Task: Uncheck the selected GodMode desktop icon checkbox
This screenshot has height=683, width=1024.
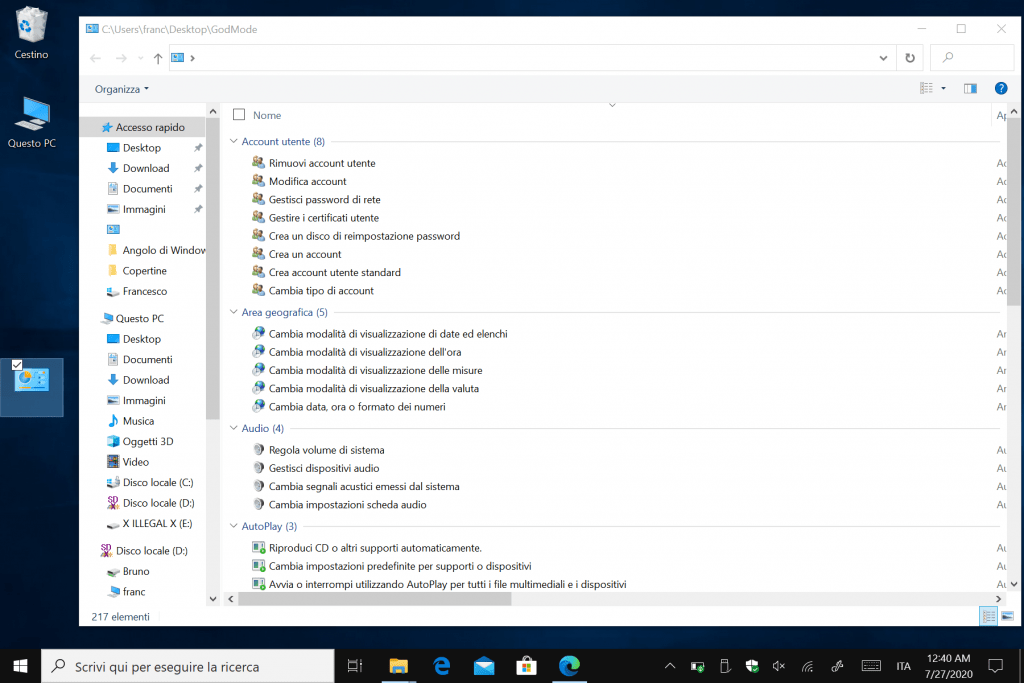Action: tap(17, 365)
